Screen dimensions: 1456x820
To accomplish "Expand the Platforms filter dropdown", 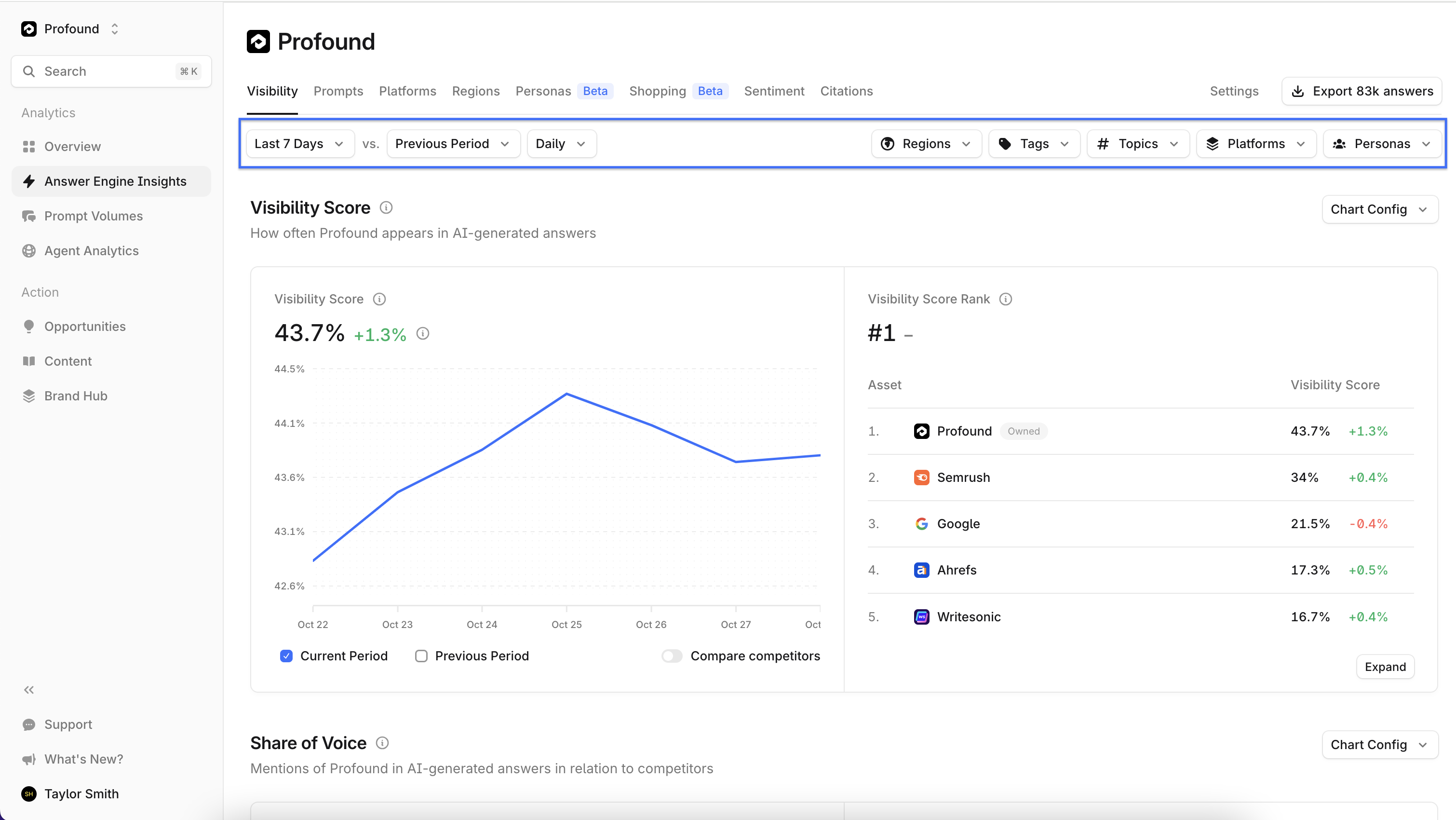I will tap(1256, 144).
